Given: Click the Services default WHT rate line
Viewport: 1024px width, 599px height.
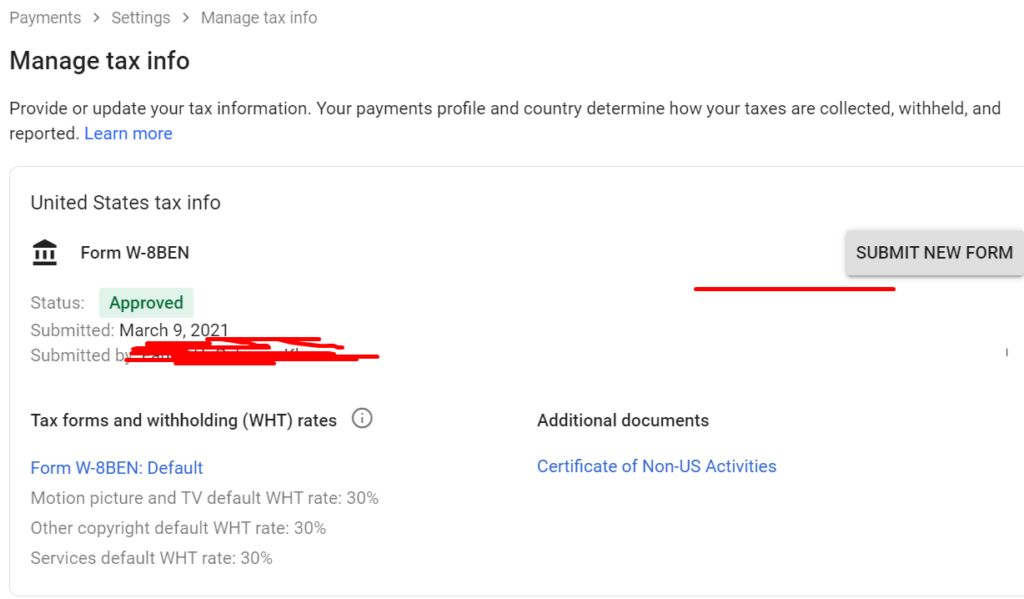Looking at the screenshot, I should tap(151, 557).
